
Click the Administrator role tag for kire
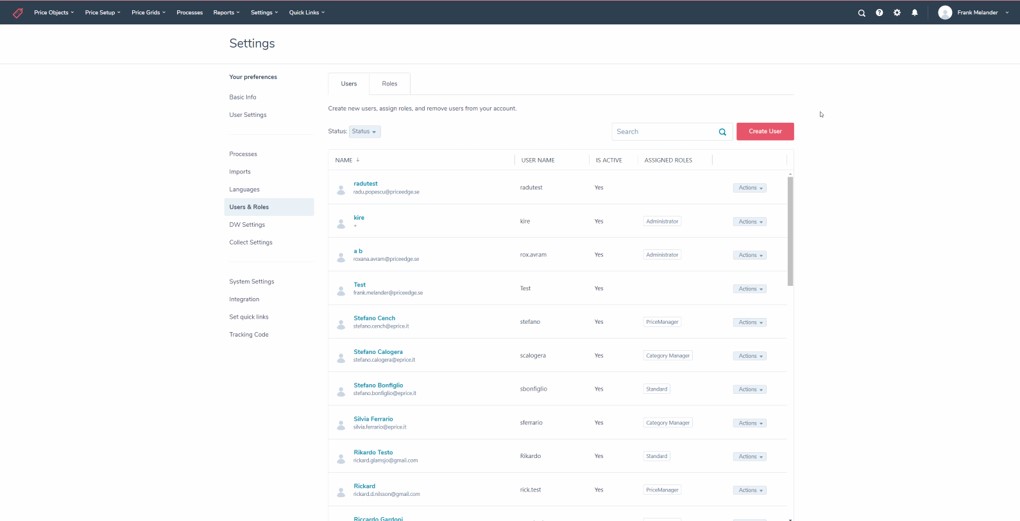(662, 221)
